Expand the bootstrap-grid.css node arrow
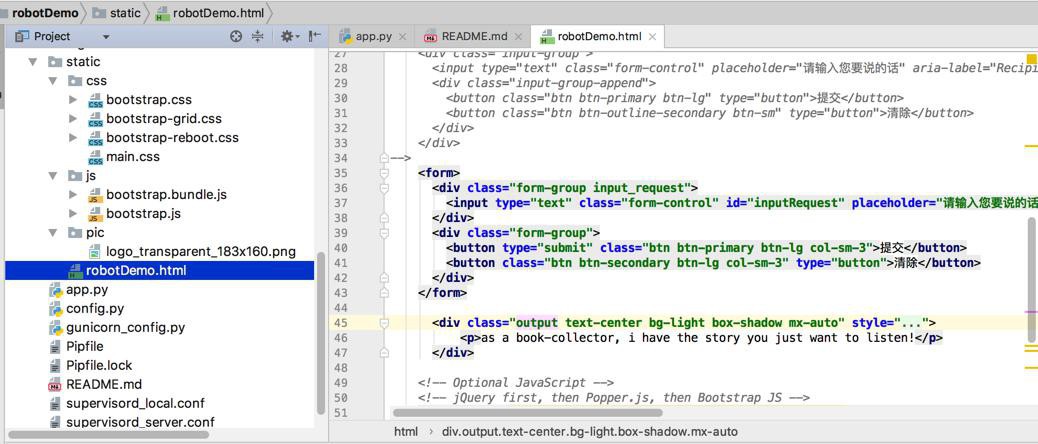1038x444 pixels. tap(73, 119)
